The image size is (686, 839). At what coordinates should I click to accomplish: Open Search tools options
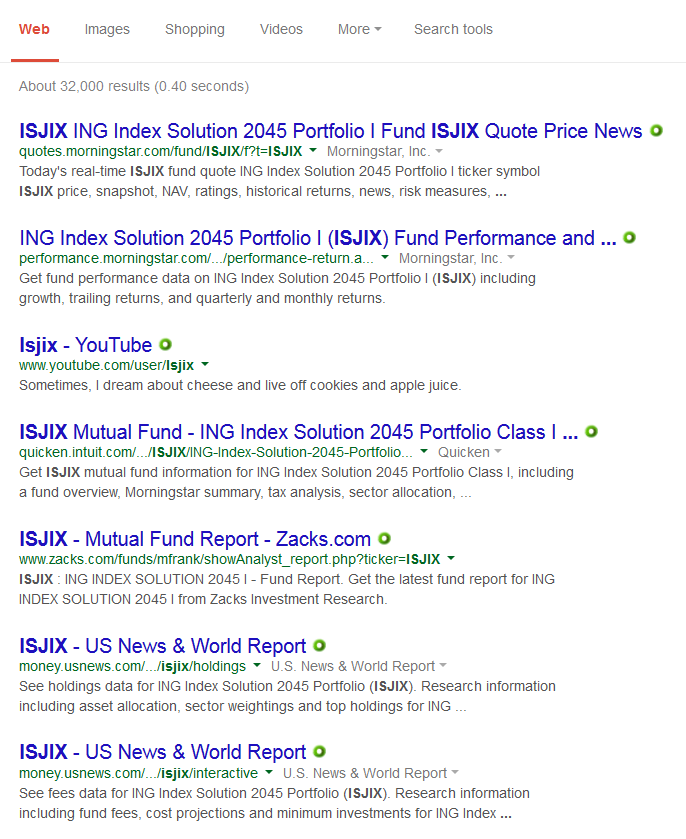click(453, 29)
